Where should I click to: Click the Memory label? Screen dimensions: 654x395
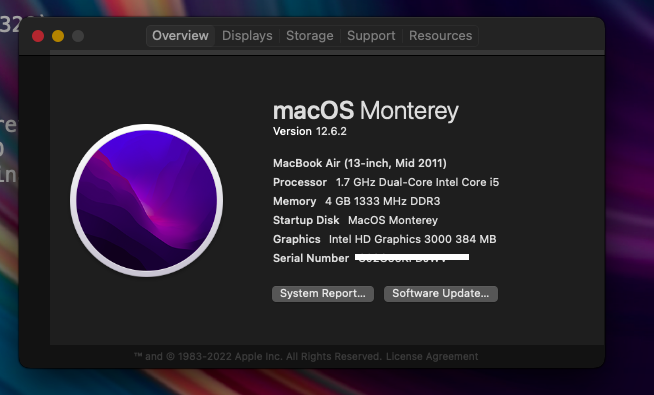(294, 201)
